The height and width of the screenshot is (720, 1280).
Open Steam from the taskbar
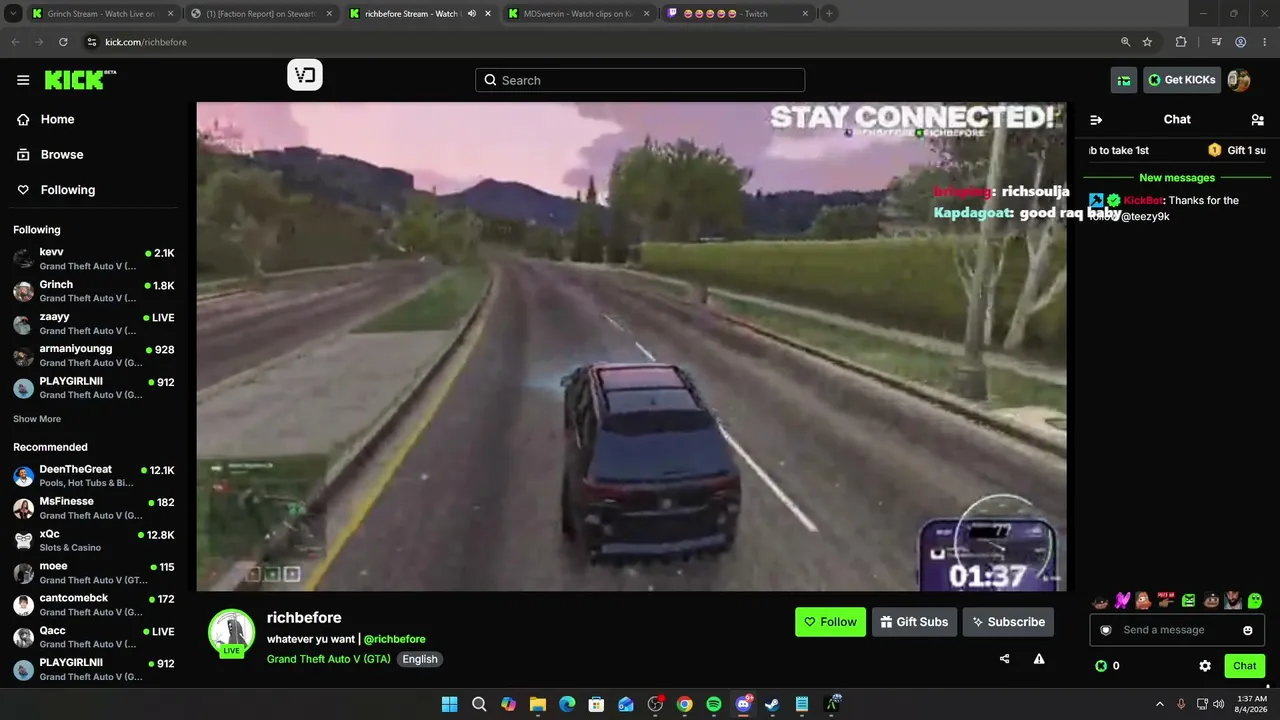pyautogui.click(x=772, y=704)
